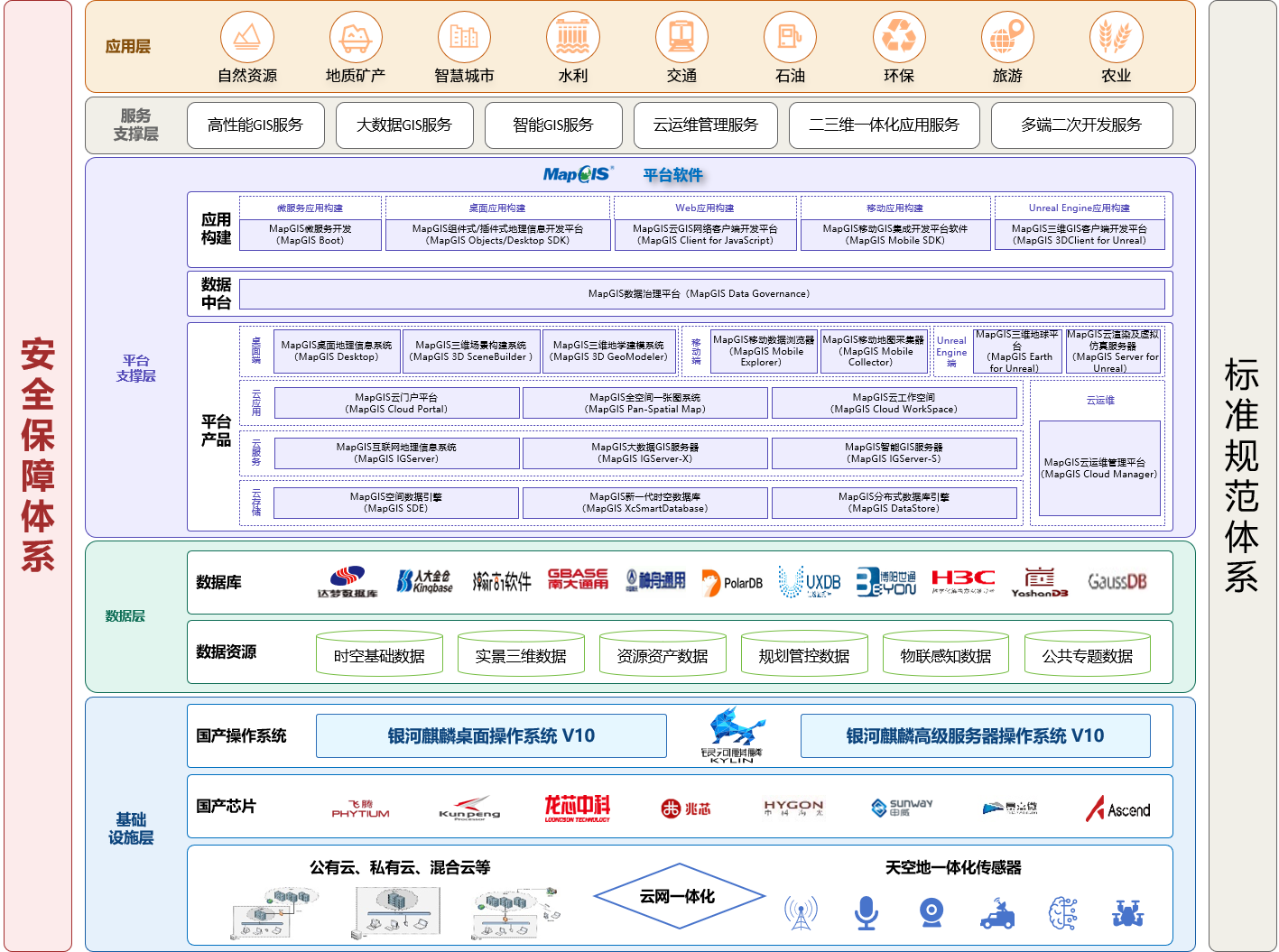The image size is (1279, 952).
Task: Select the Kingbase 人大金仓 logo
Action: tap(424, 582)
